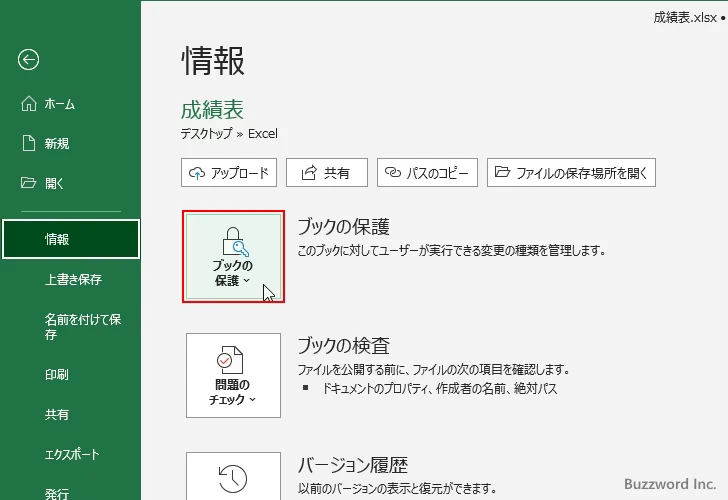
Task: Click description このブックに対してユーザーが実行できる変更
Action: pyautogui.click(x=452, y=251)
